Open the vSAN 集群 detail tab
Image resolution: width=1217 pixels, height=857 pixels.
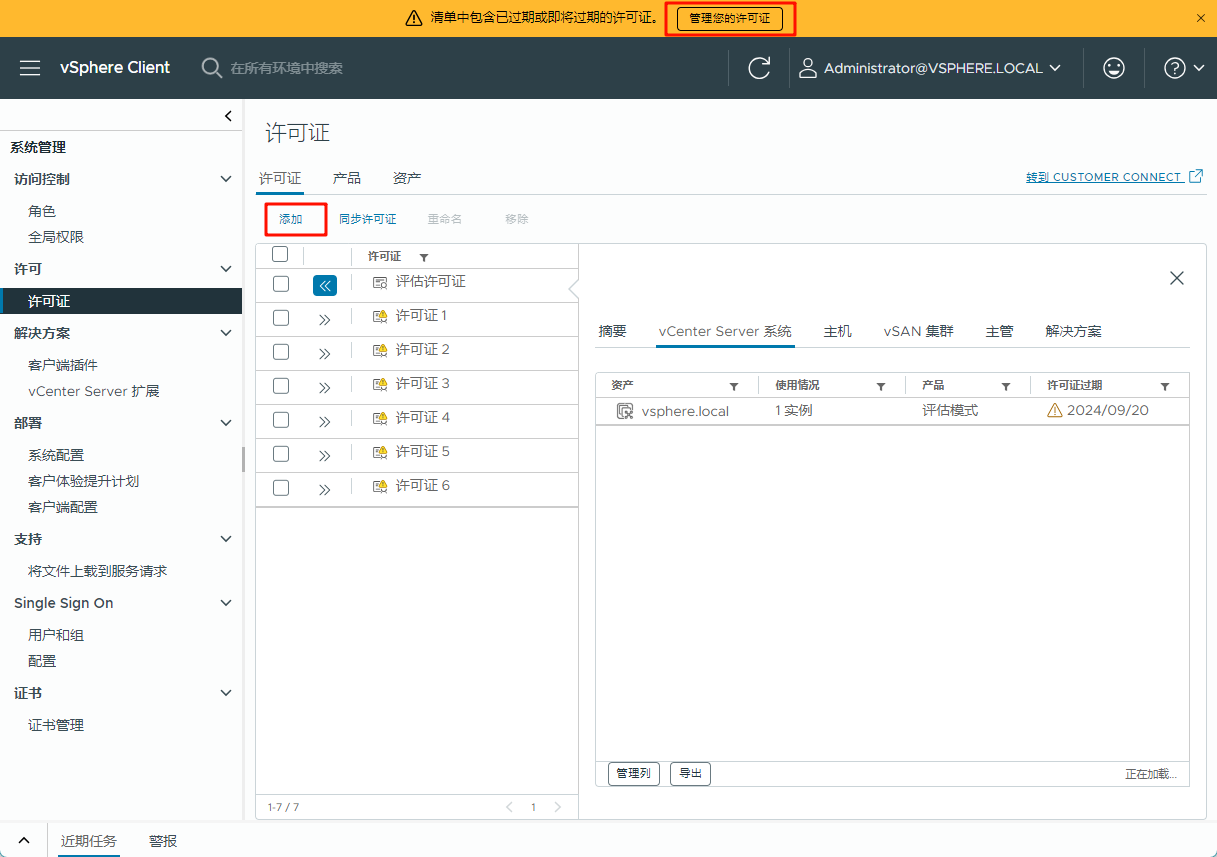click(918, 331)
